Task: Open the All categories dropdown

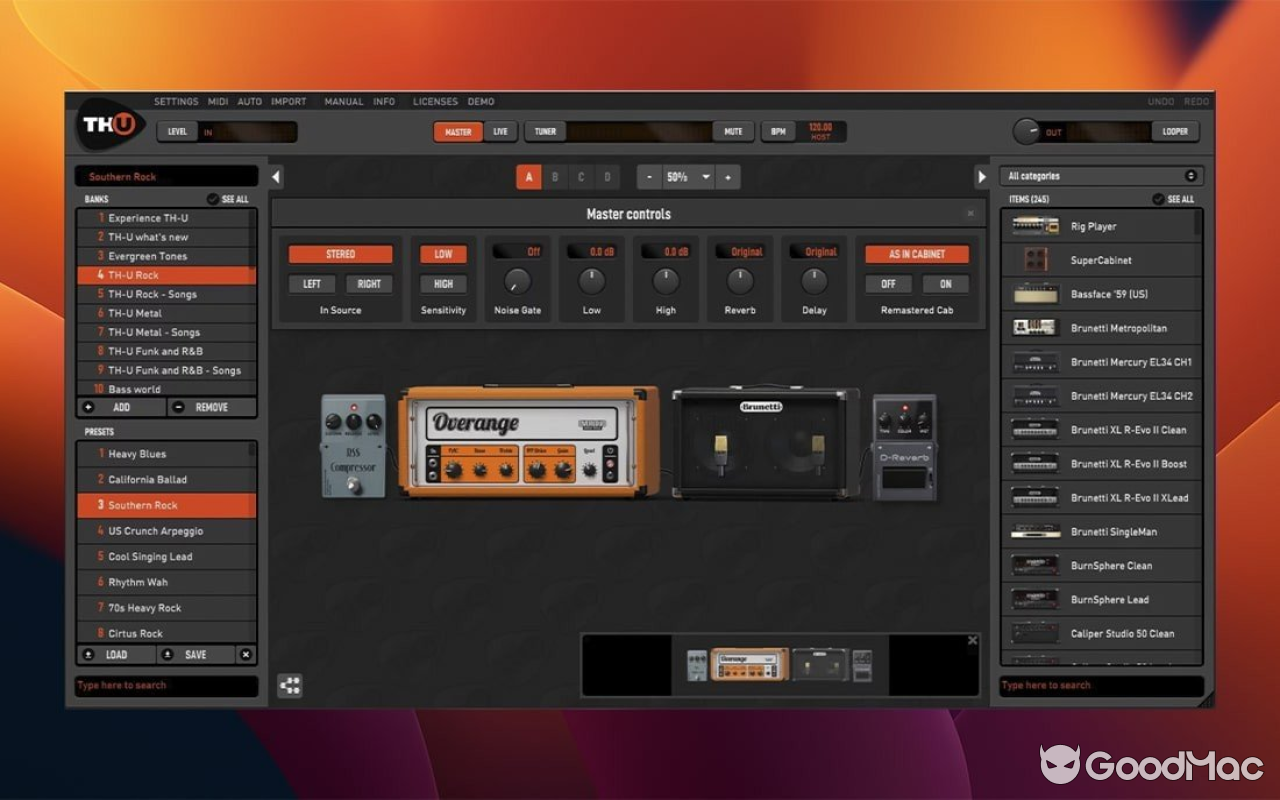Action: coord(1100,175)
